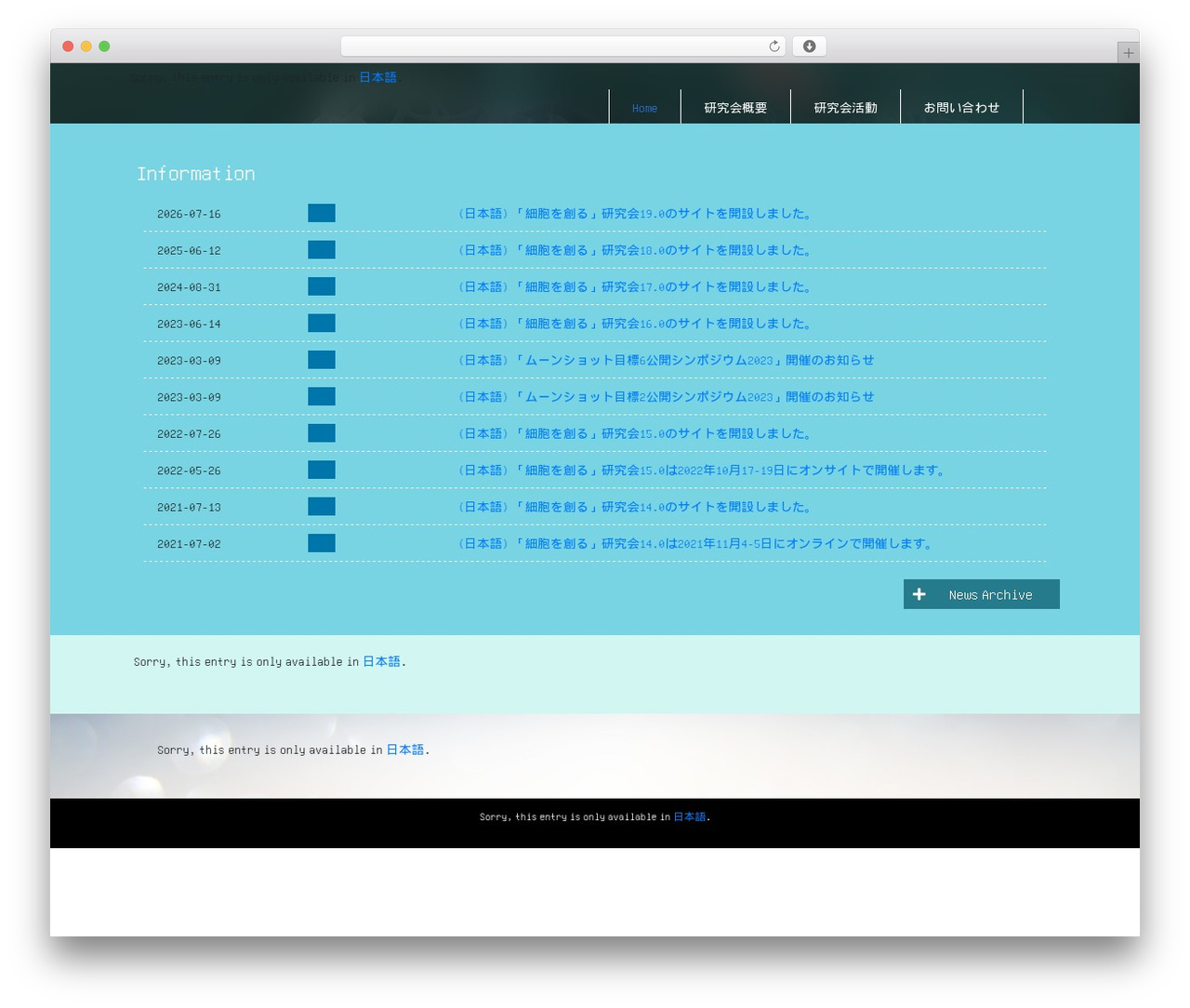This screenshot has height=1008, width=1190.
Task: Click the 日本語 link in the header notice
Action: [x=378, y=77]
